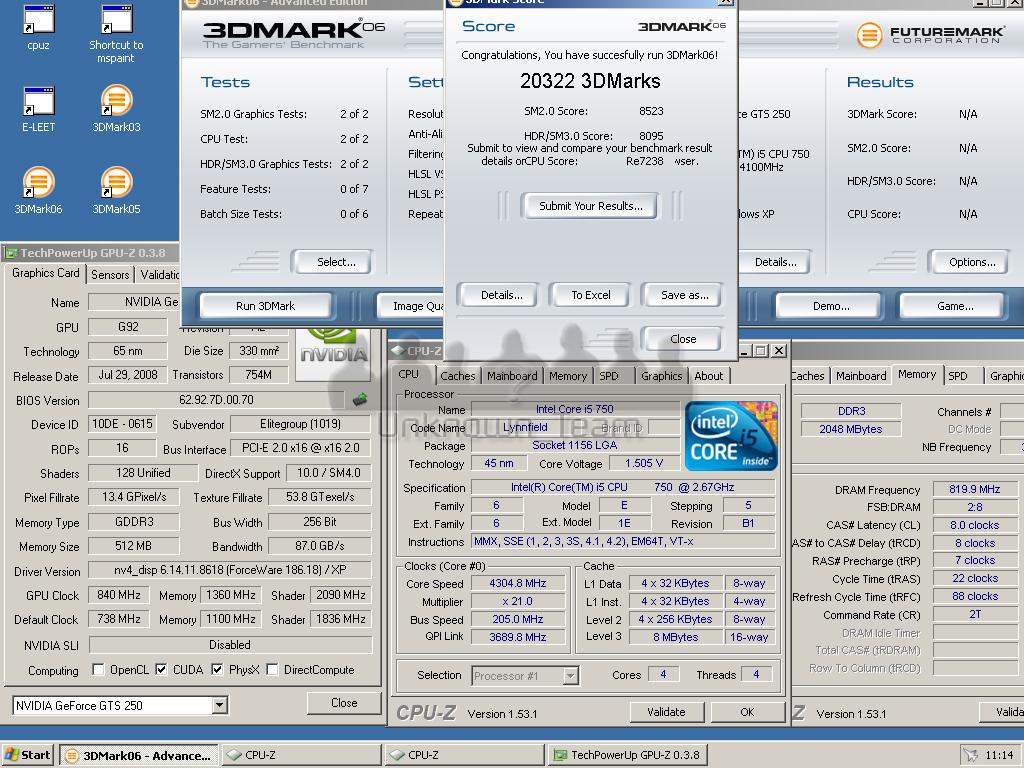This screenshot has height=768, width=1024.
Task: Switch to TechPowerUp GPU-Z taskbar item
Action: coord(628,756)
